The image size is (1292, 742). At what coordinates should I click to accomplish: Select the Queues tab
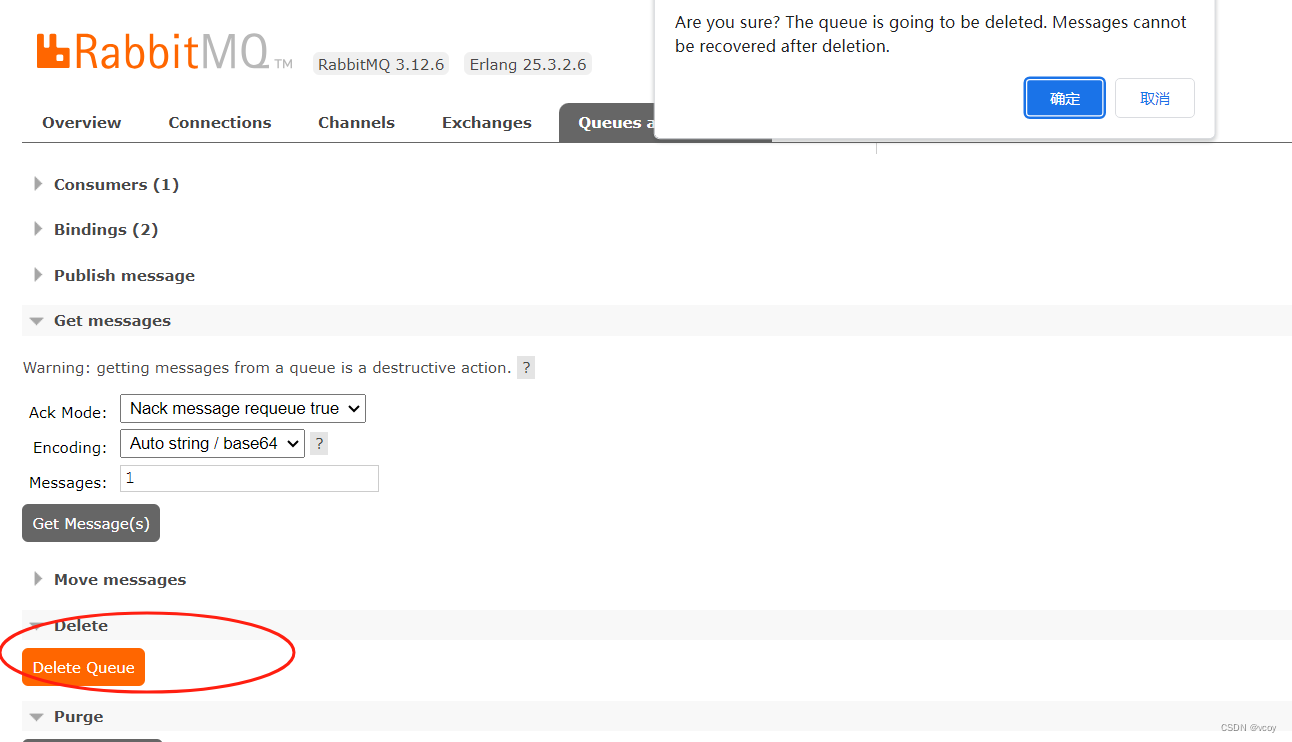607,122
